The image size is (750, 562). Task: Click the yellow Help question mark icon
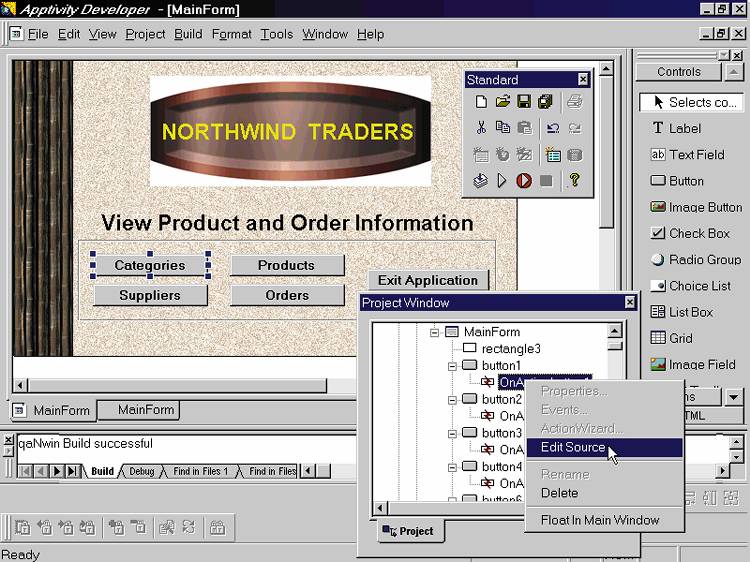coord(574,180)
